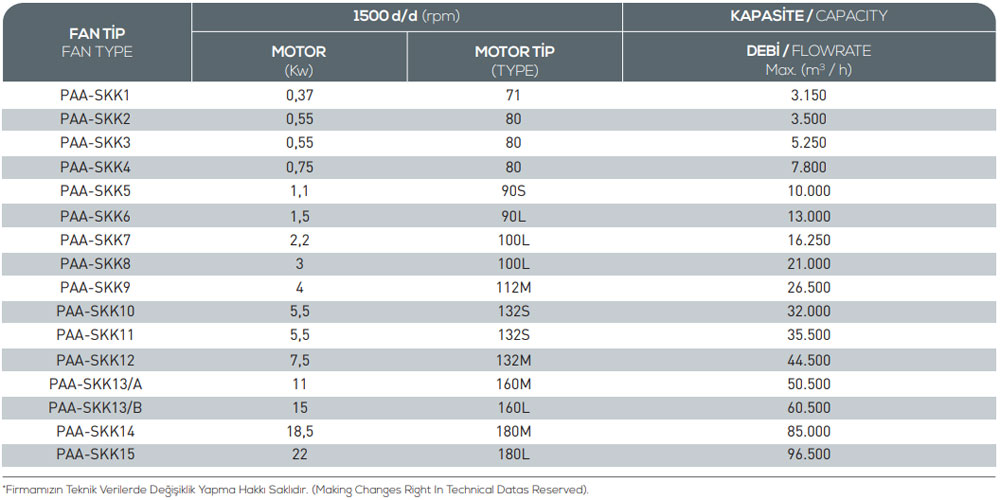Viewport: 1000px width, 500px height.
Task: Select the PAA-SKK1 fan type cell
Action: [95, 96]
